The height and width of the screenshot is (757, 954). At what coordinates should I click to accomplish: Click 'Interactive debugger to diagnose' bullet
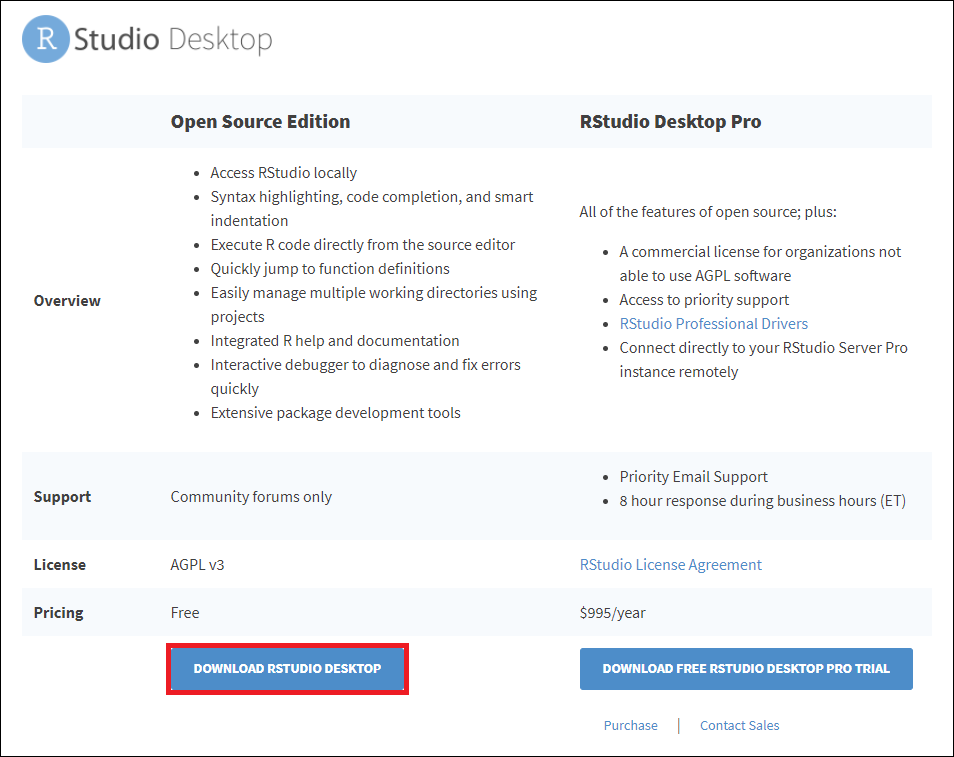[366, 377]
